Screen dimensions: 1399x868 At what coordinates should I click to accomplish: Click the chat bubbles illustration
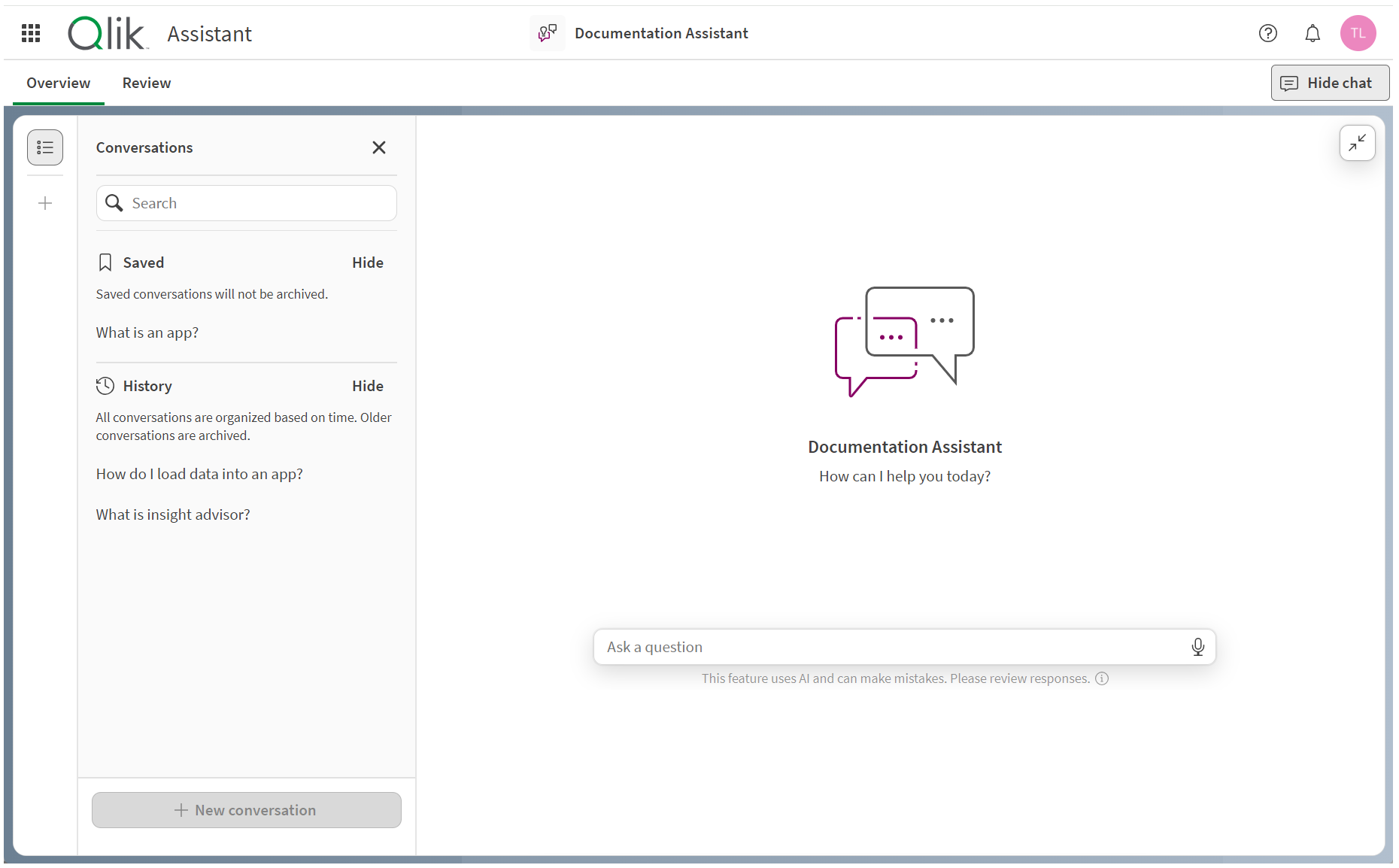point(905,341)
